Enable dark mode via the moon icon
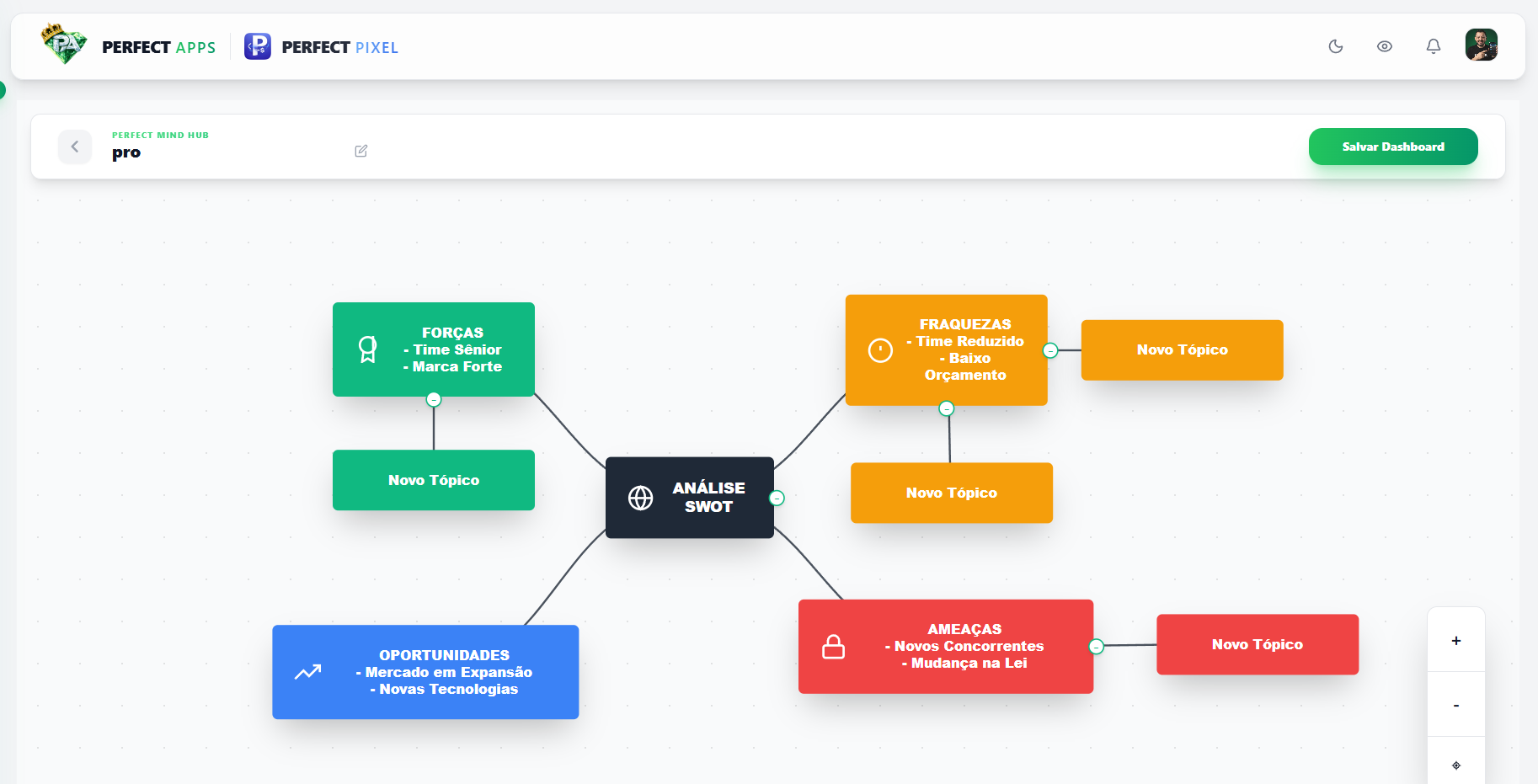The height and width of the screenshot is (784, 1538). tap(1336, 46)
